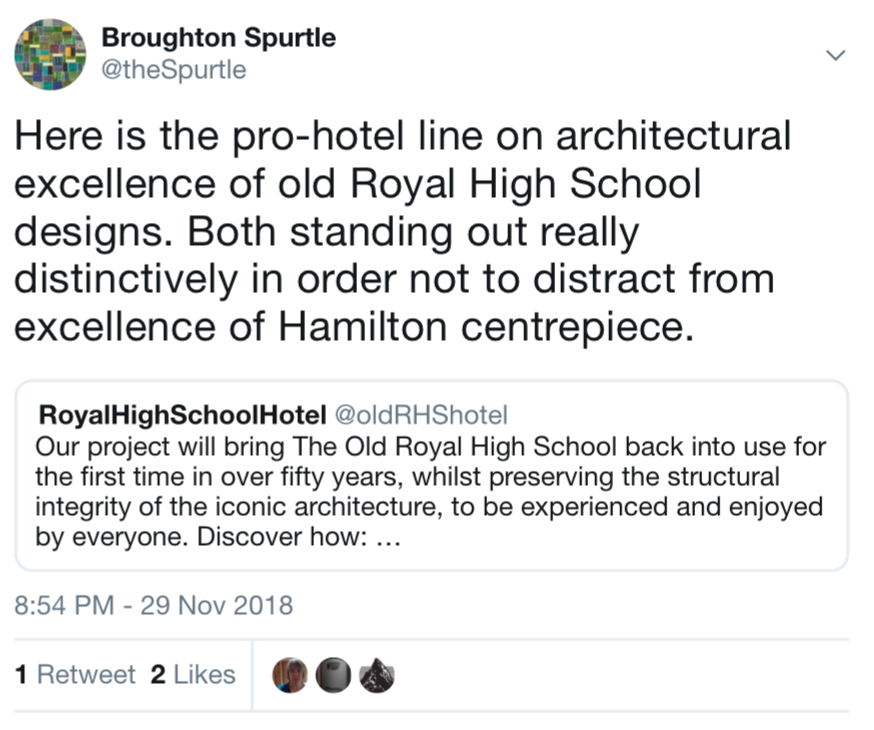The width and height of the screenshot is (874, 730).
Task: Open first liker's avatar with face
Action: pos(290,675)
